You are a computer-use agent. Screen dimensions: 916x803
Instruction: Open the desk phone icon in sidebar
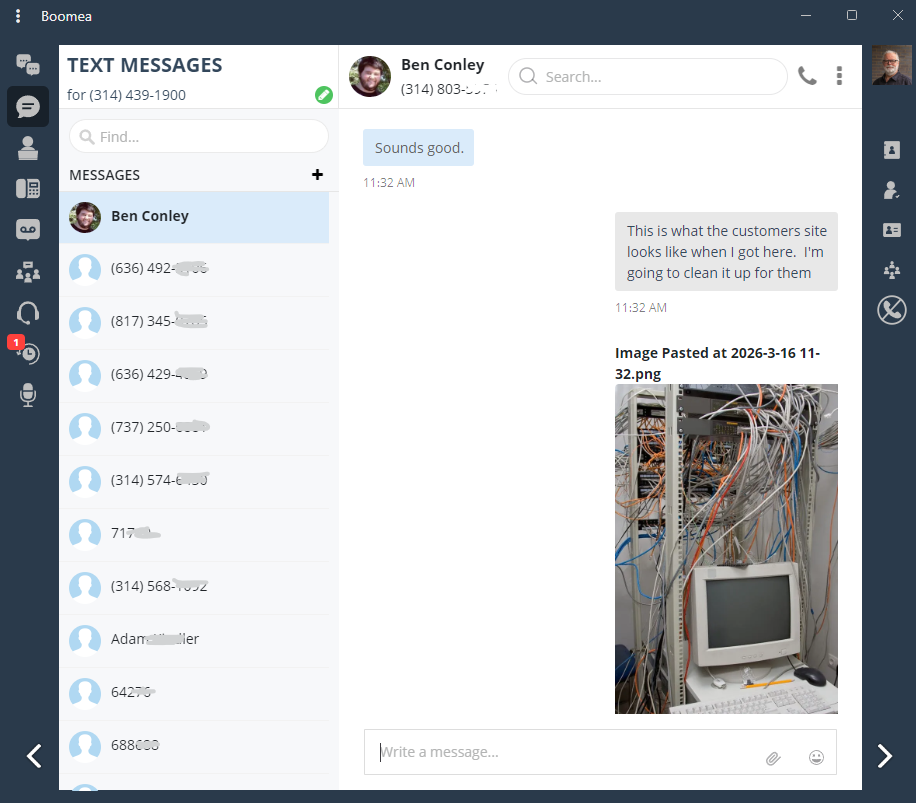(x=28, y=189)
